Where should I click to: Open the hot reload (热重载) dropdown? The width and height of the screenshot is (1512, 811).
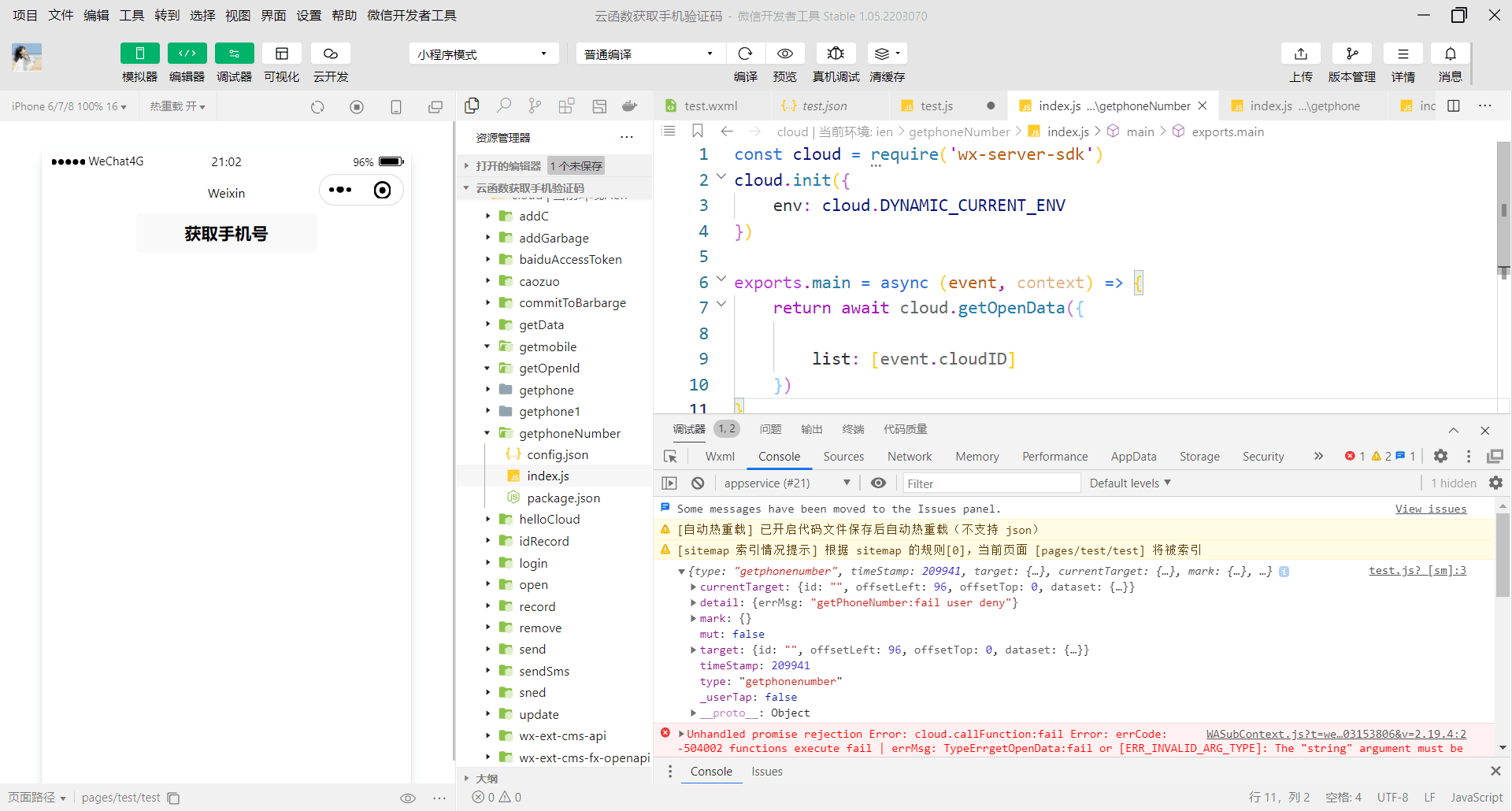pos(178,106)
